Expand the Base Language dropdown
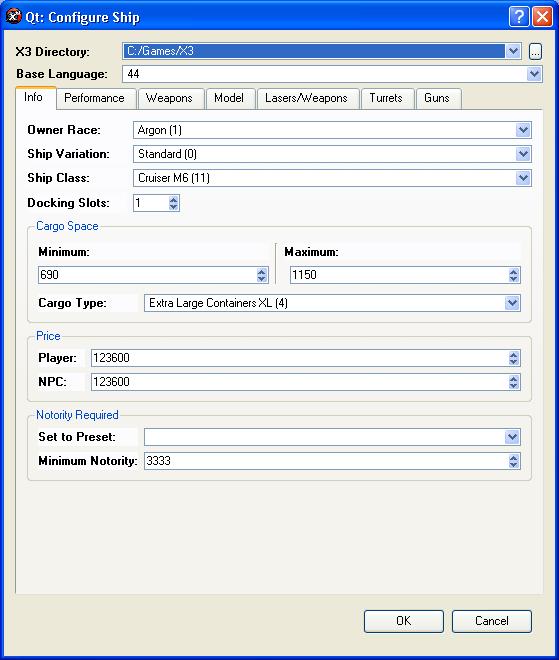The image size is (559, 660). point(534,74)
